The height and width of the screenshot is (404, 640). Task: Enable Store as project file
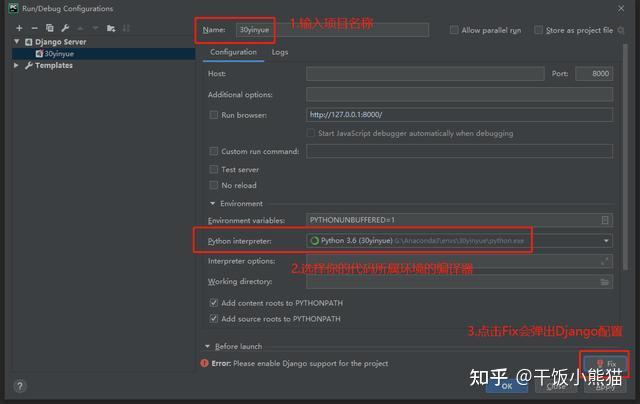[x=538, y=30]
